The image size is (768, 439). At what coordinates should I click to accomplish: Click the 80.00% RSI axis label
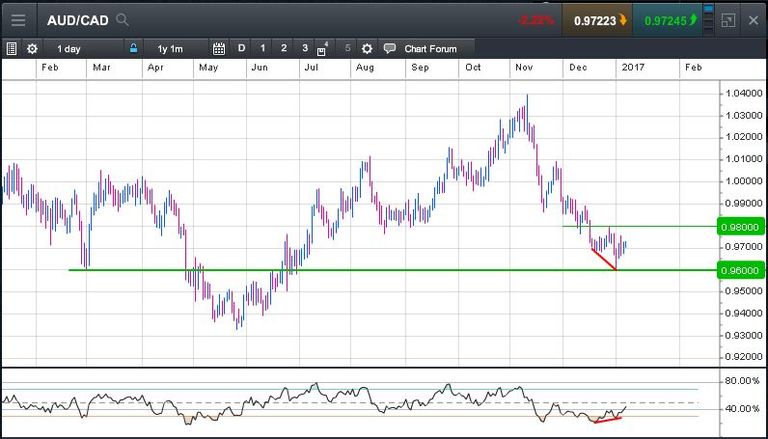(x=743, y=381)
